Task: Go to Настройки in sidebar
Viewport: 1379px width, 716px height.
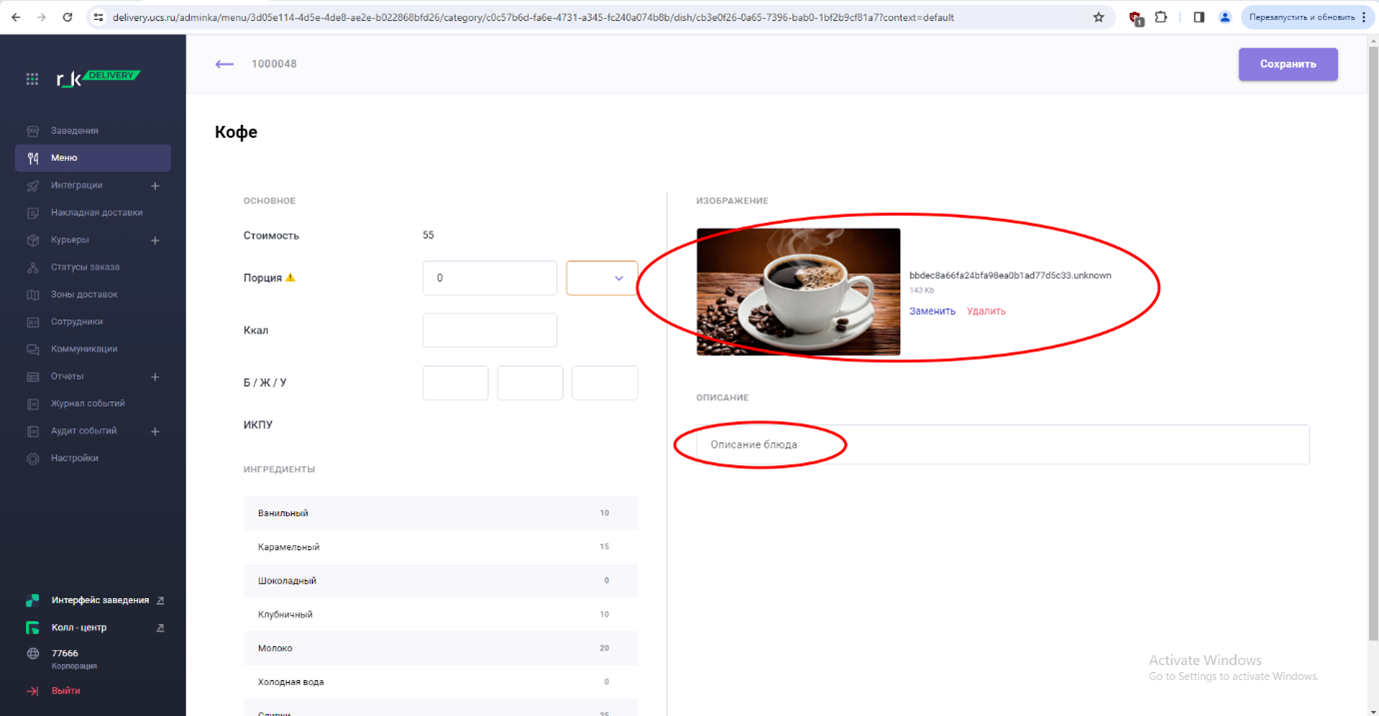Action: (74, 458)
